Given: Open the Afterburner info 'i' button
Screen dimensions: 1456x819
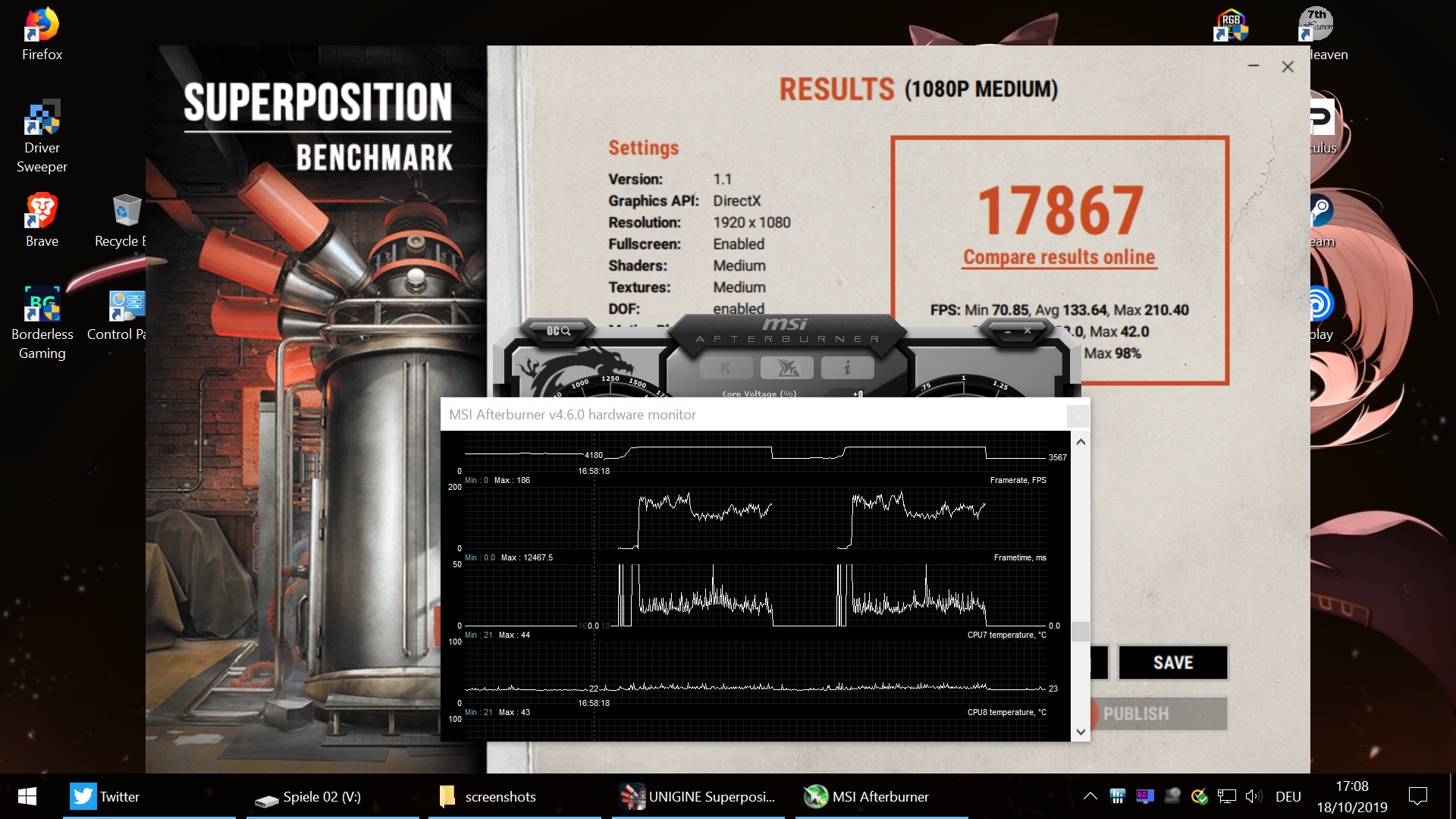Looking at the screenshot, I should pos(847,369).
